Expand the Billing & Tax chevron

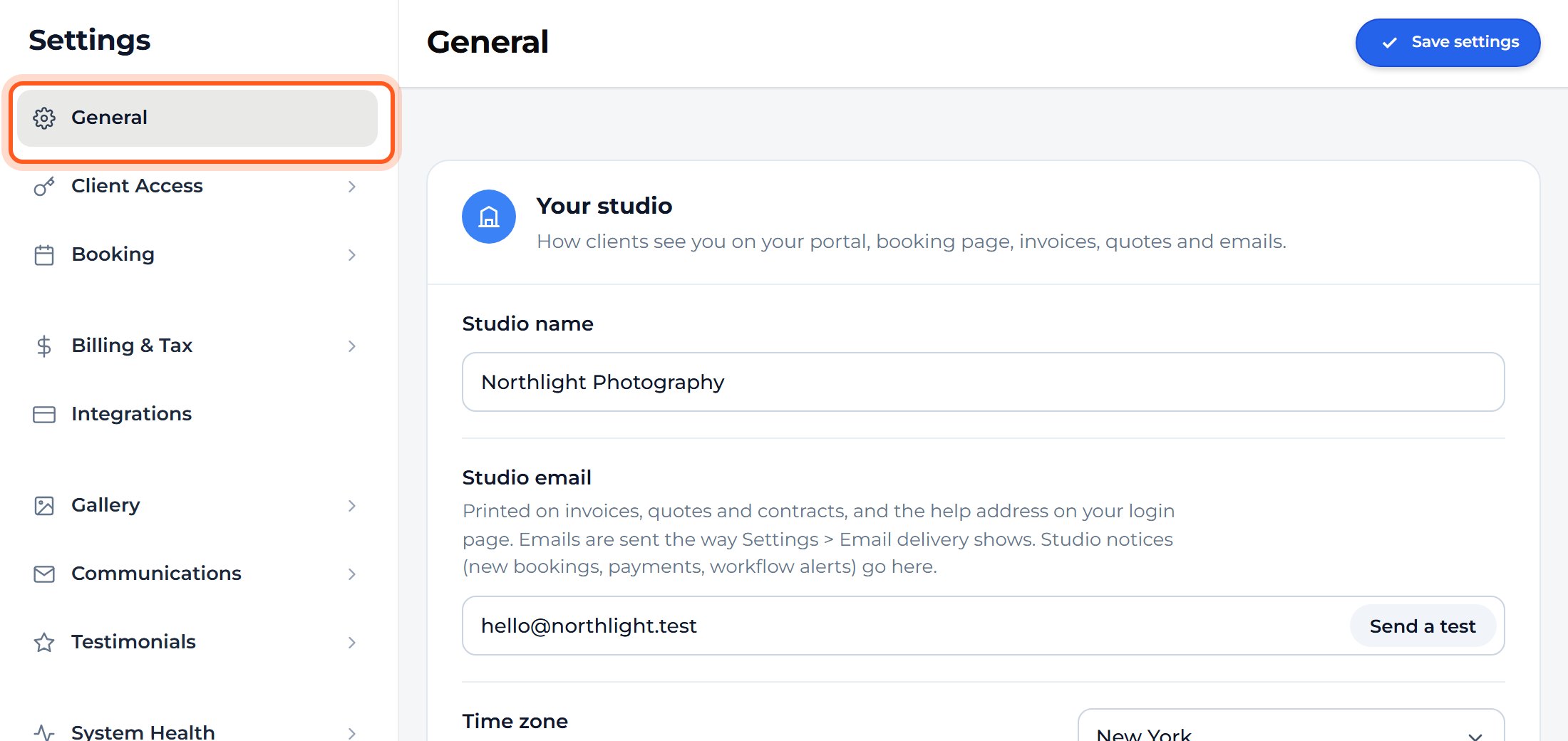click(351, 346)
